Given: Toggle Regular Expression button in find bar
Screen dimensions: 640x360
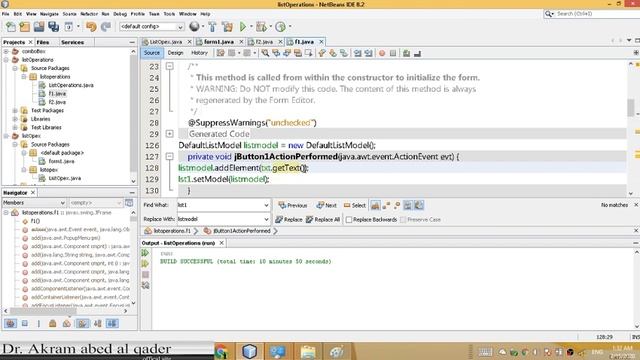Looking at the screenshot, I should [397, 205].
